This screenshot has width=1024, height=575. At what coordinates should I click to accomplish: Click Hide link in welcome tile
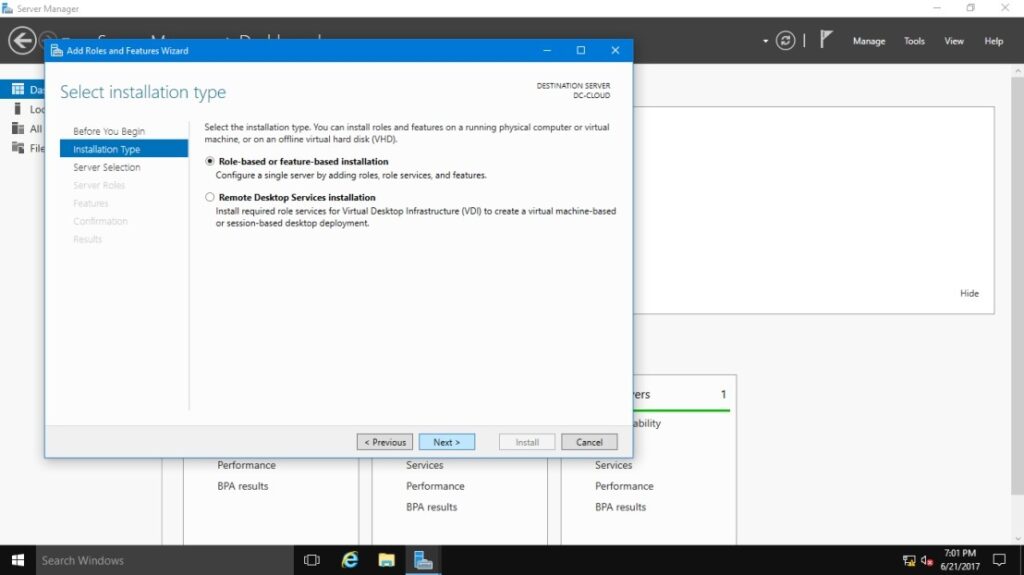pyautogui.click(x=969, y=293)
